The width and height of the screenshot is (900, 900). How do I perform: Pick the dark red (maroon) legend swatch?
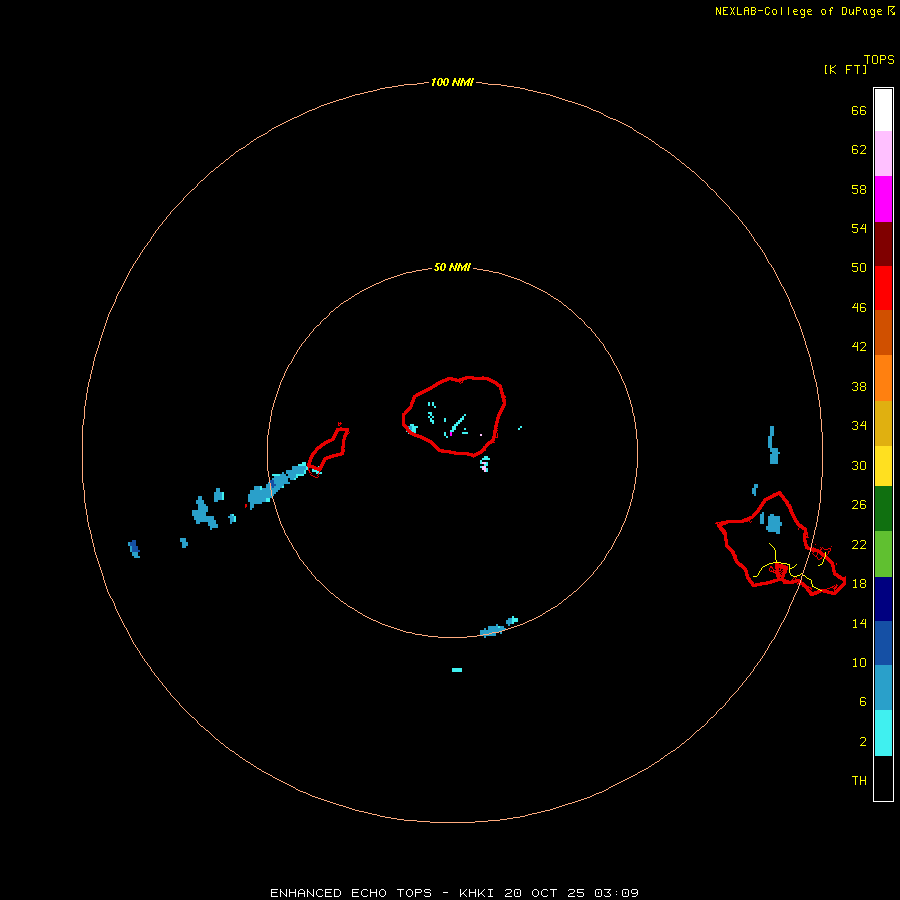tap(883, 244)
